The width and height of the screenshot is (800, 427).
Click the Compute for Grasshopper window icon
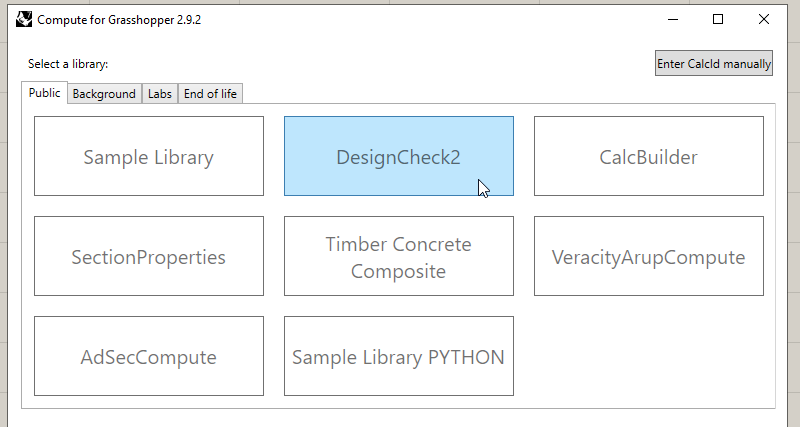(x=23, y=19)
